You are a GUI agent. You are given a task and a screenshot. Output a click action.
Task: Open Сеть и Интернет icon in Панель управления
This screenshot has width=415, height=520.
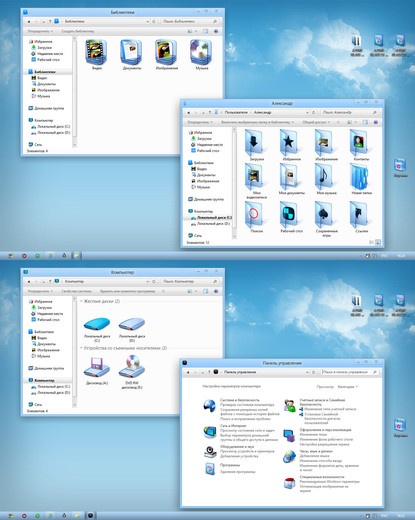tap(210, 432)
